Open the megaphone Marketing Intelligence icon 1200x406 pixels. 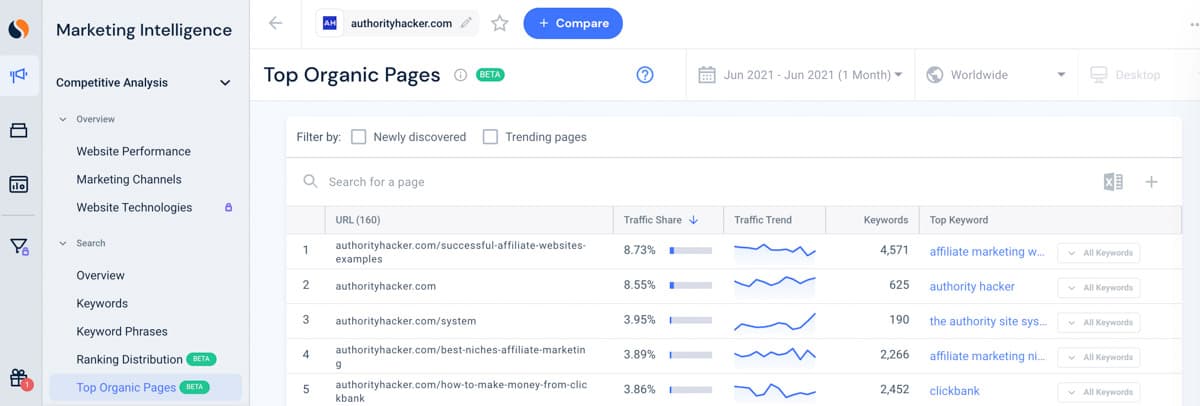click(x=19, y=76)
